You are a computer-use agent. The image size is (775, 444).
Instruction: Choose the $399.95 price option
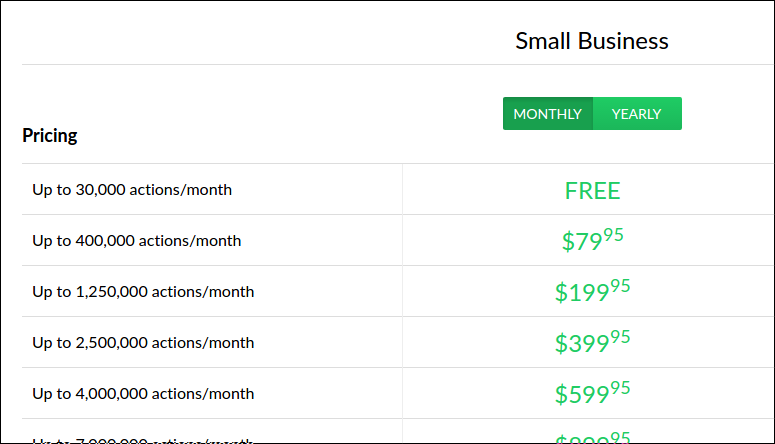coord(592,342)
